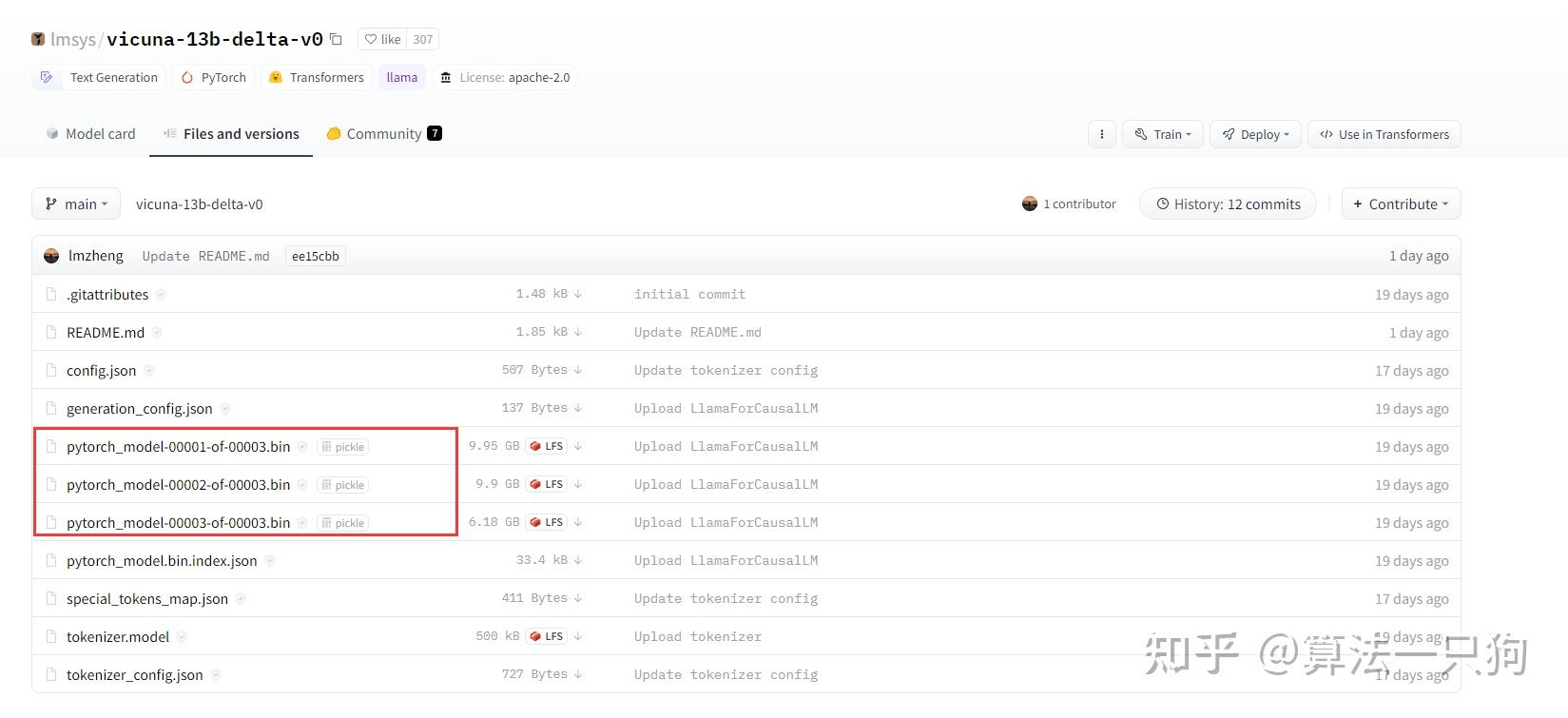
Task: Open the three-dot more options menu
Action: pos(1101,134)
